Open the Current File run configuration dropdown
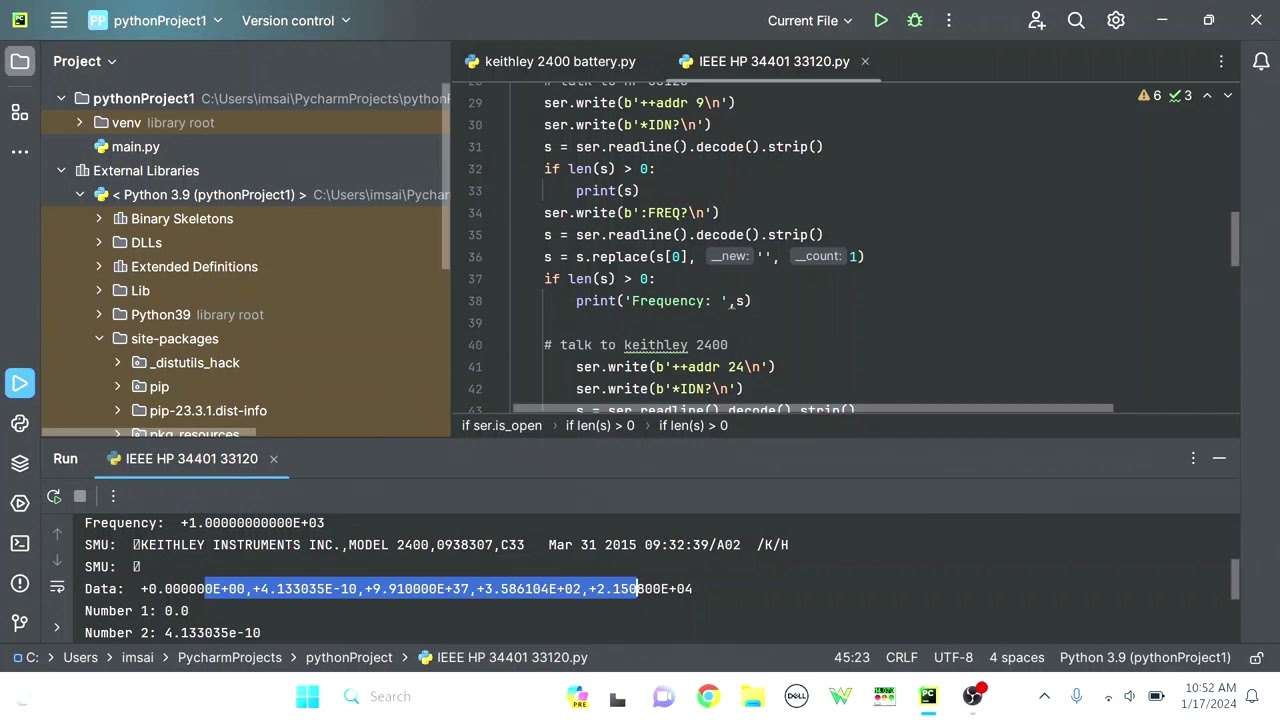 [x=810, y=20]
